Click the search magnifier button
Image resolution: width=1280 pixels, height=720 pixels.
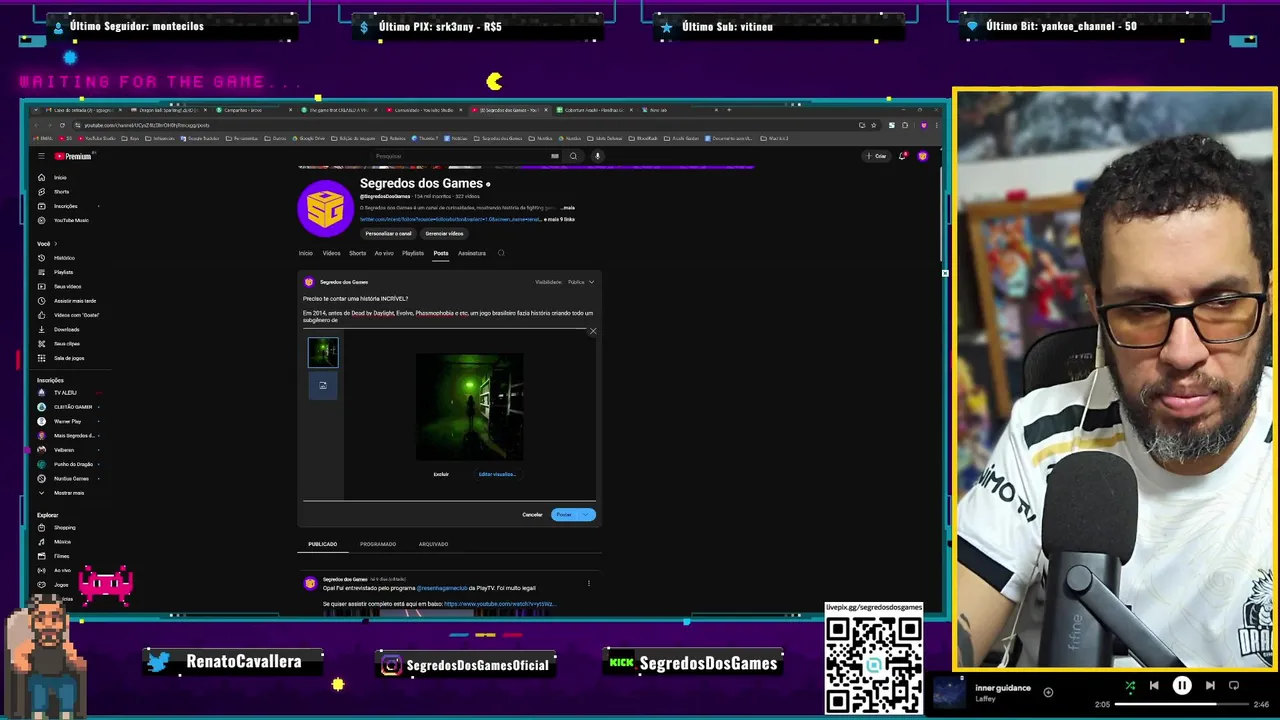573,156
